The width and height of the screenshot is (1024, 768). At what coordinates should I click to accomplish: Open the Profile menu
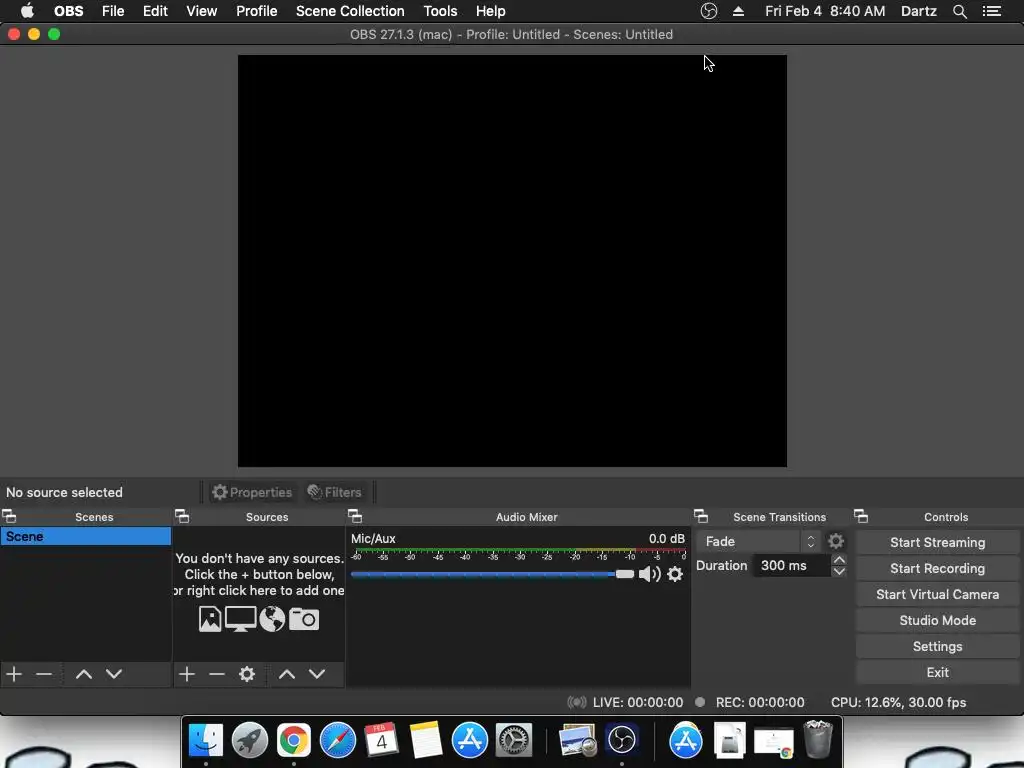click(257, 11)
